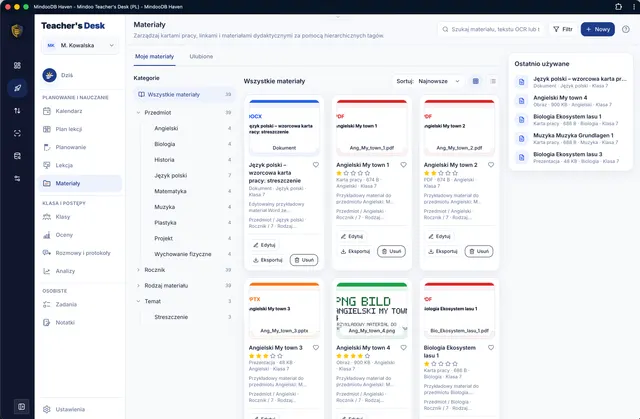Click the Nowy button
This screenshot has height=419, width=640.
coord(598,29)
